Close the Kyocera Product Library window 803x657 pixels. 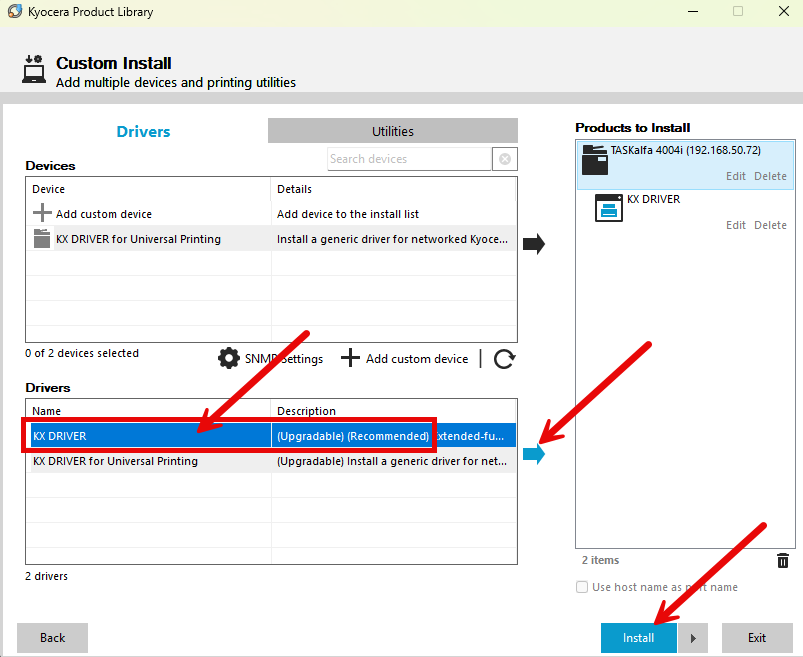tap(784, 11)
